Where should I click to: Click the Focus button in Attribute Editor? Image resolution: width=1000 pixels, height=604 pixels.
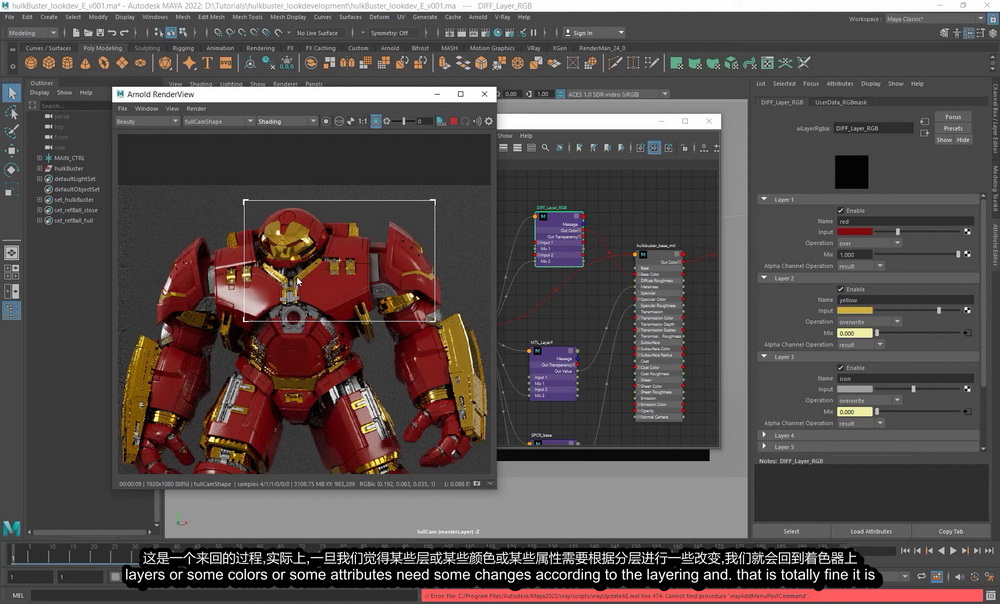pos(953,117)
